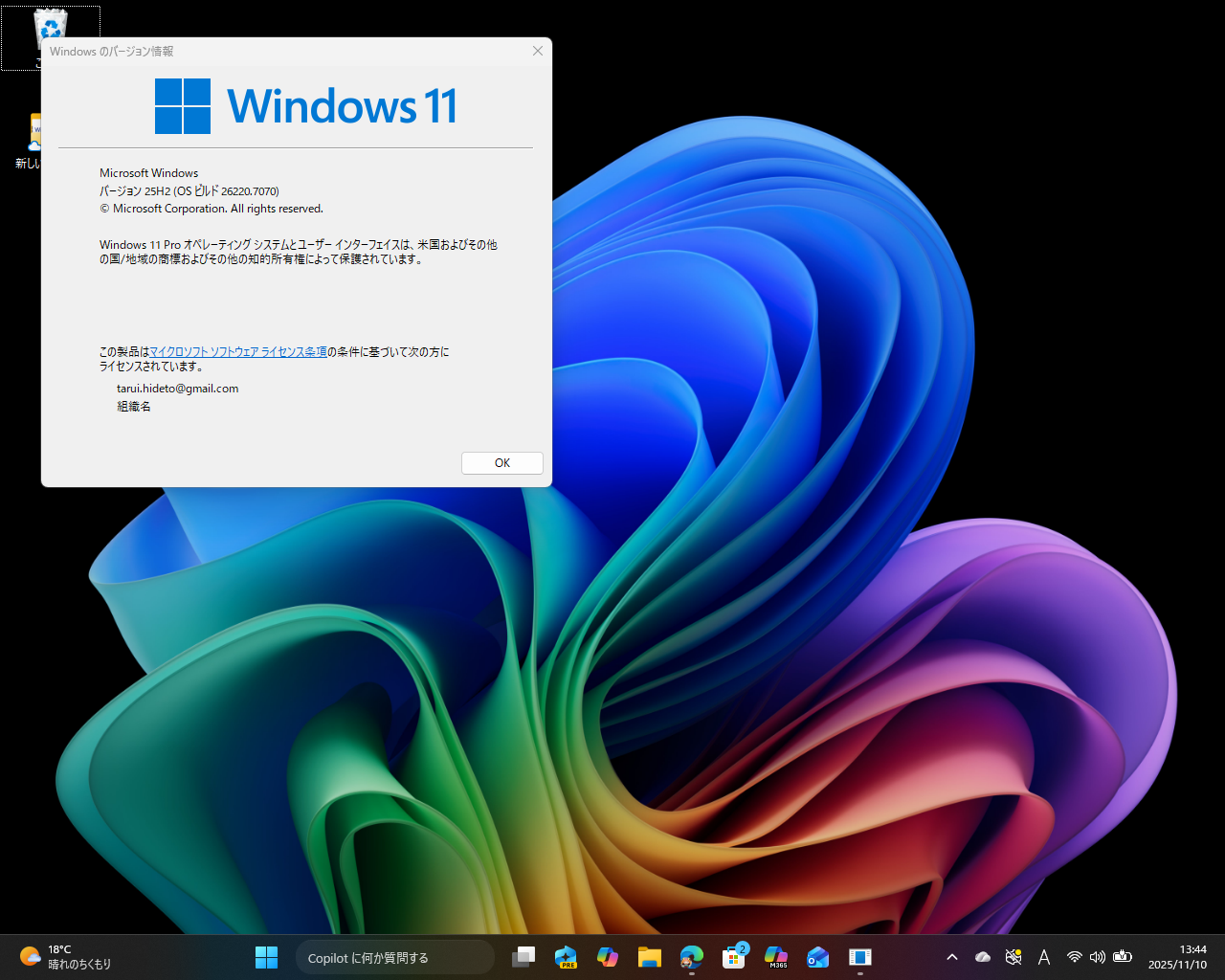Open Copilot from the taskbar
This screenshot has height=980, width=1225.
click(608, 957)
